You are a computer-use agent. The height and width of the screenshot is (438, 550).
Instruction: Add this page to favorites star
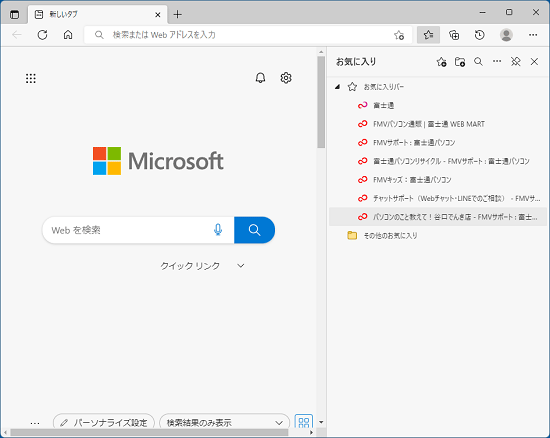tap(399, 35)
